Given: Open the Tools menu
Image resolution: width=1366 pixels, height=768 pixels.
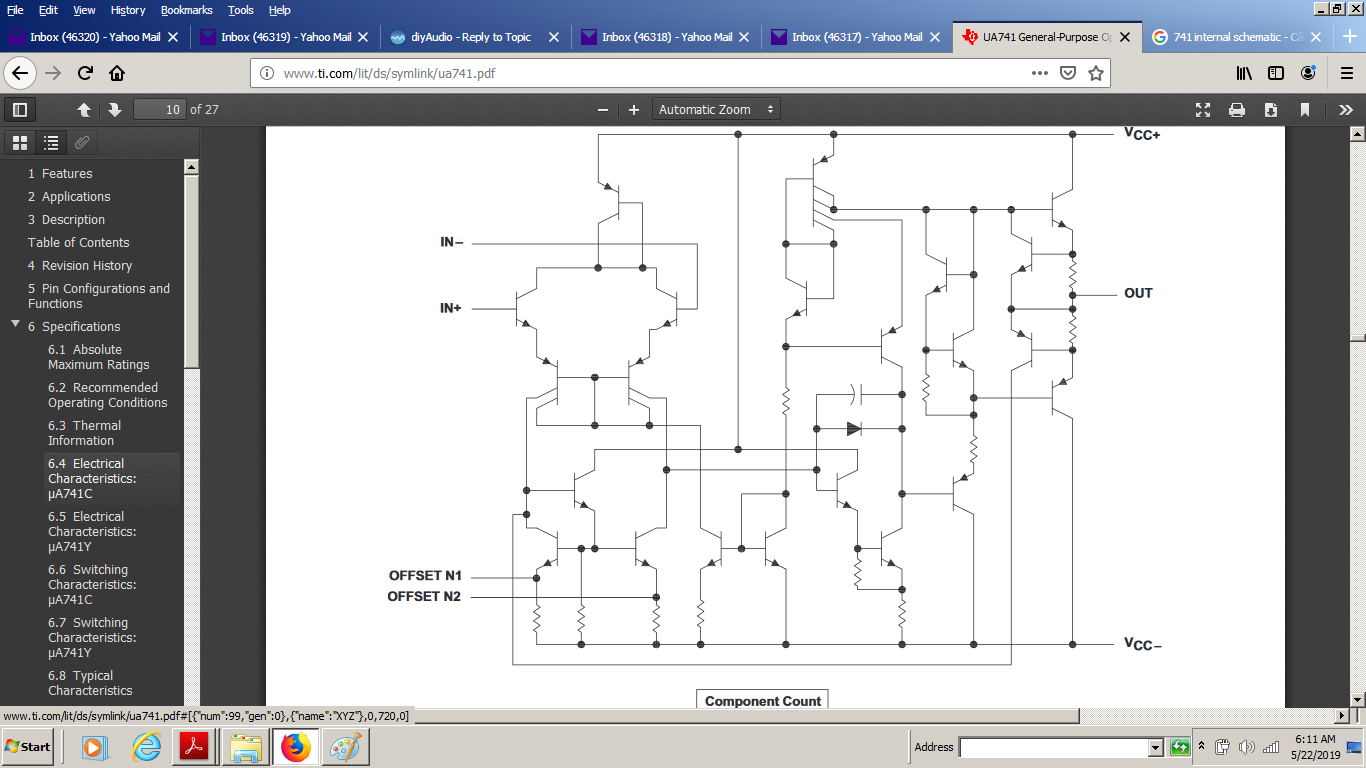Looking at the screenshot, I should pyautogui.click(x=241, y=10).
